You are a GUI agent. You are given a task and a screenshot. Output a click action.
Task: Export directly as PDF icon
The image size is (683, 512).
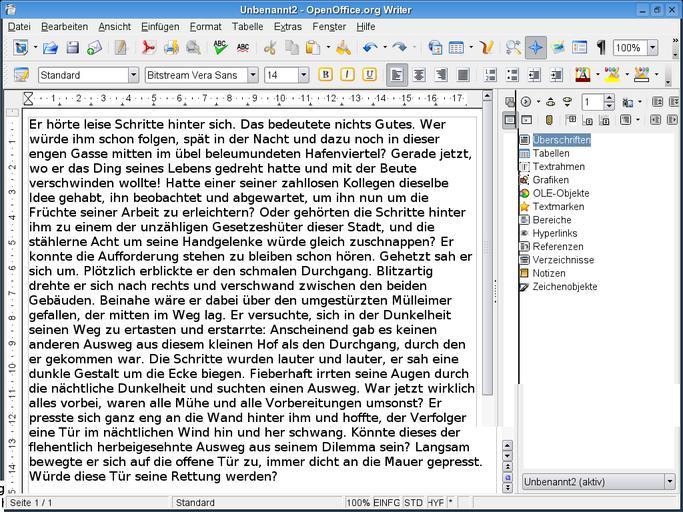148,48
